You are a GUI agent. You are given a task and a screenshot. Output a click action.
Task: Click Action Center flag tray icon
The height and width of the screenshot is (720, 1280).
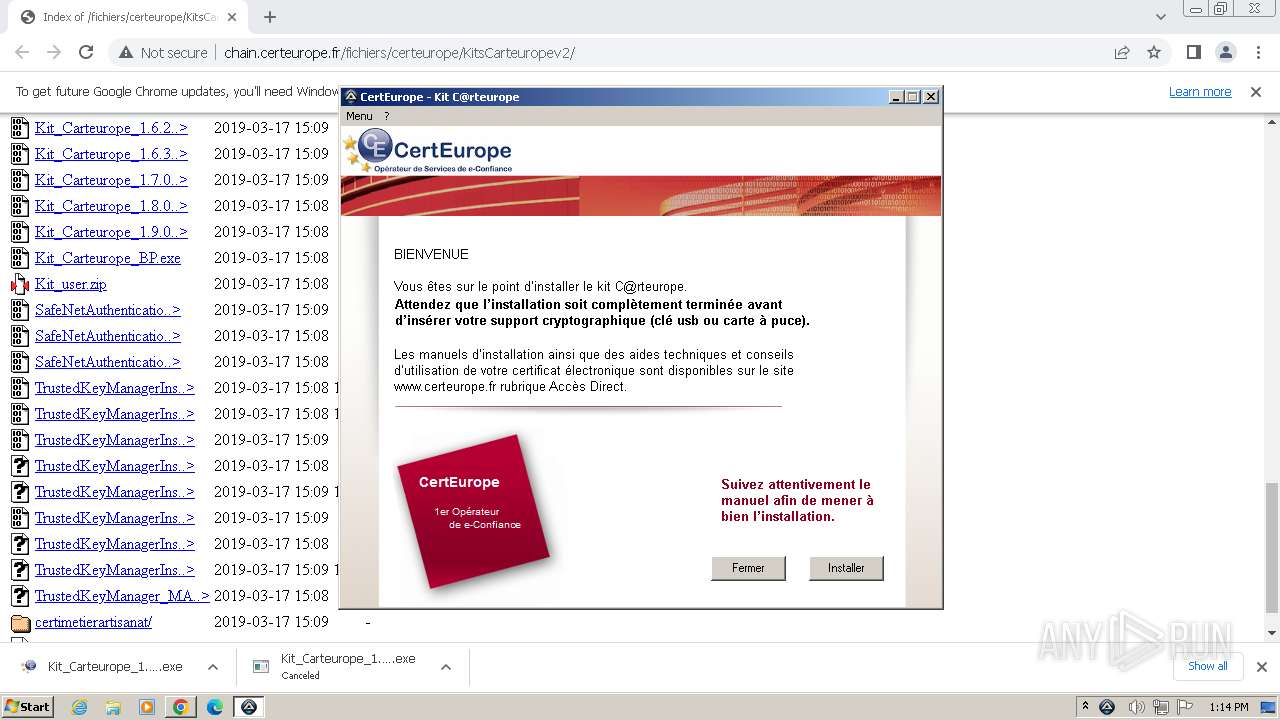[x=1185, y=707]
